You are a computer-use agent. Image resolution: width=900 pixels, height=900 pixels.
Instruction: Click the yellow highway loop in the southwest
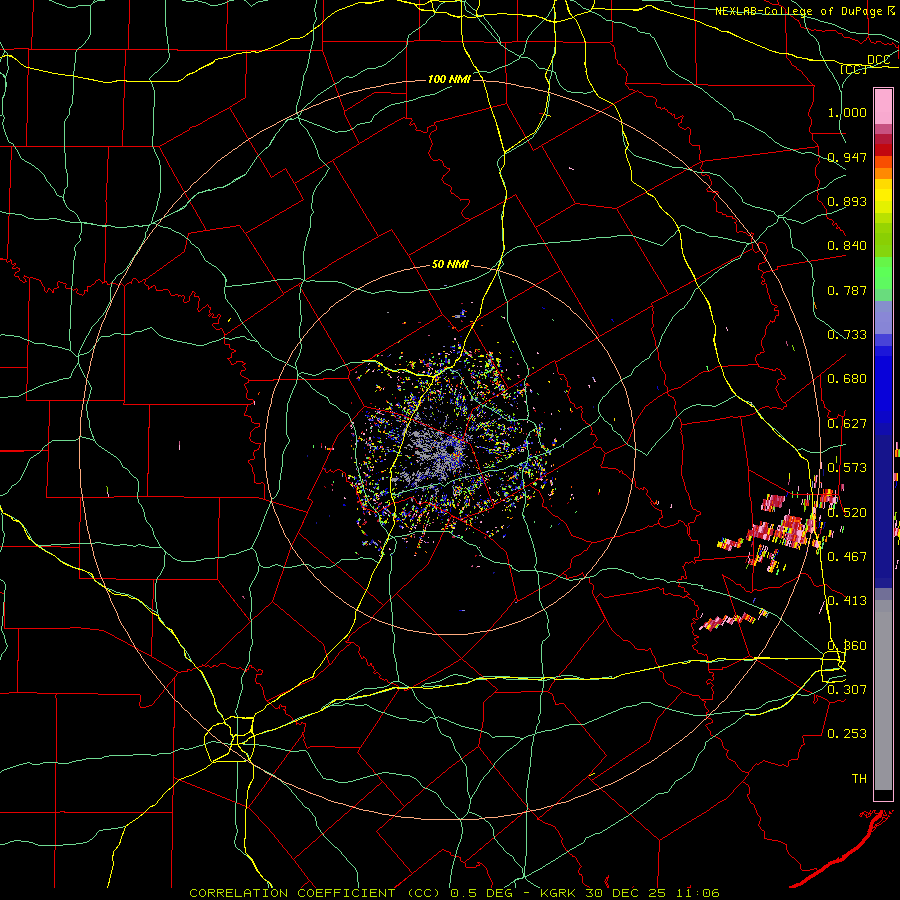(230, 739)
